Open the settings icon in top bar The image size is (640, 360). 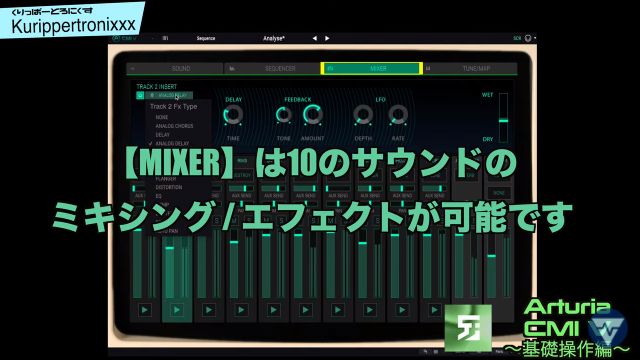tap(528, 38)
